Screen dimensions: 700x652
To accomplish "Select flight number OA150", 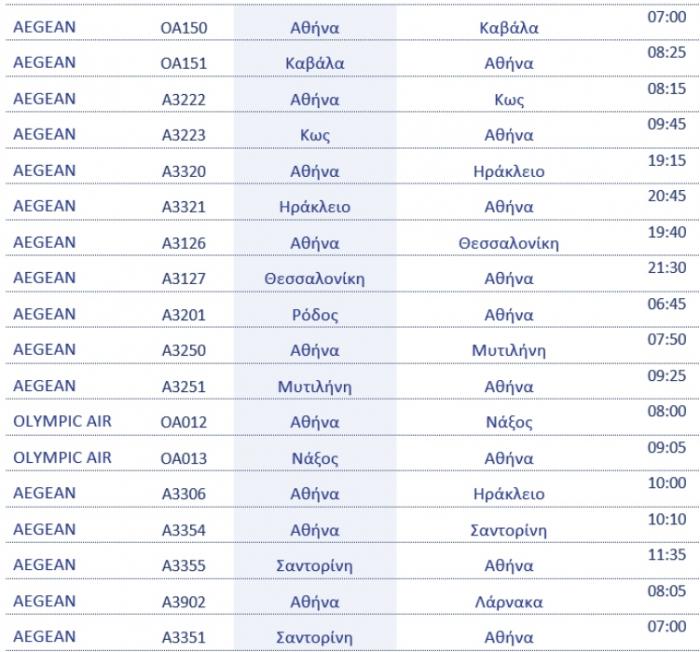I will pyautogui.click(x=183, y=28).
